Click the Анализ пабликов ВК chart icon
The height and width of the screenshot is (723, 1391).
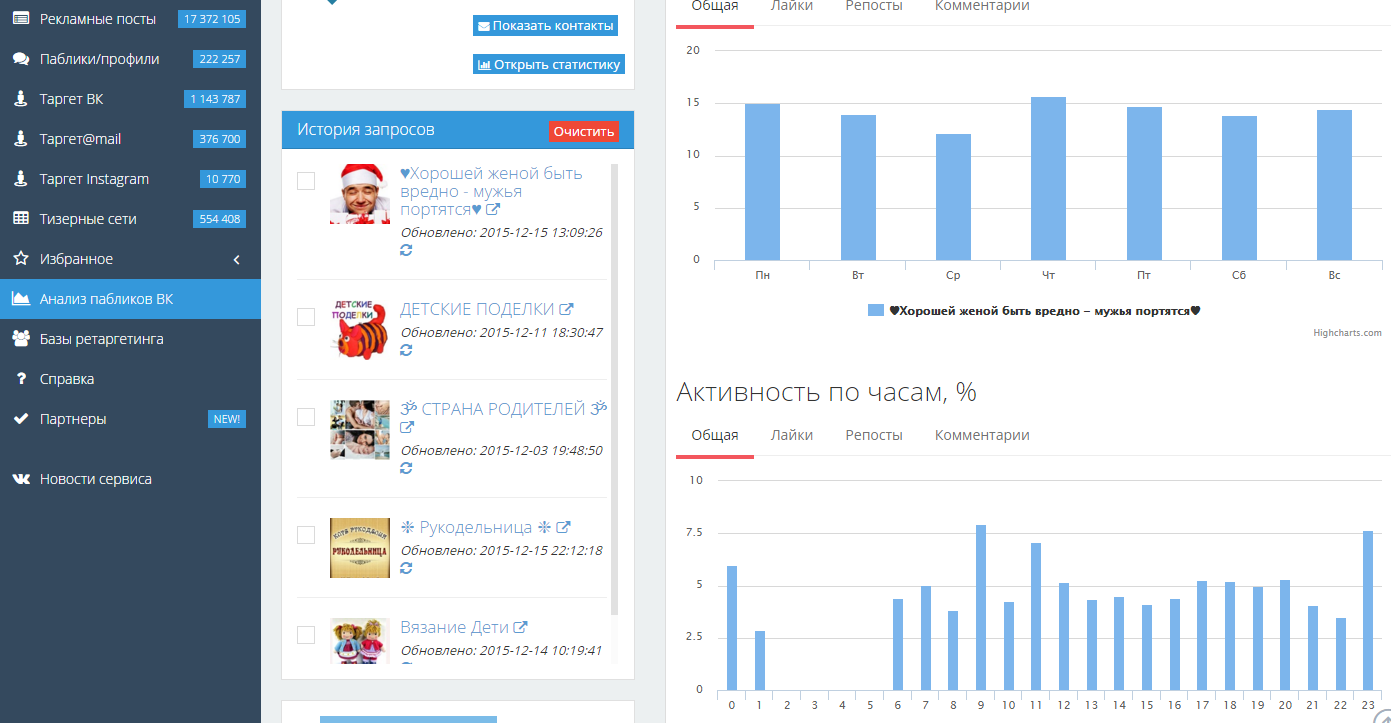20,299
